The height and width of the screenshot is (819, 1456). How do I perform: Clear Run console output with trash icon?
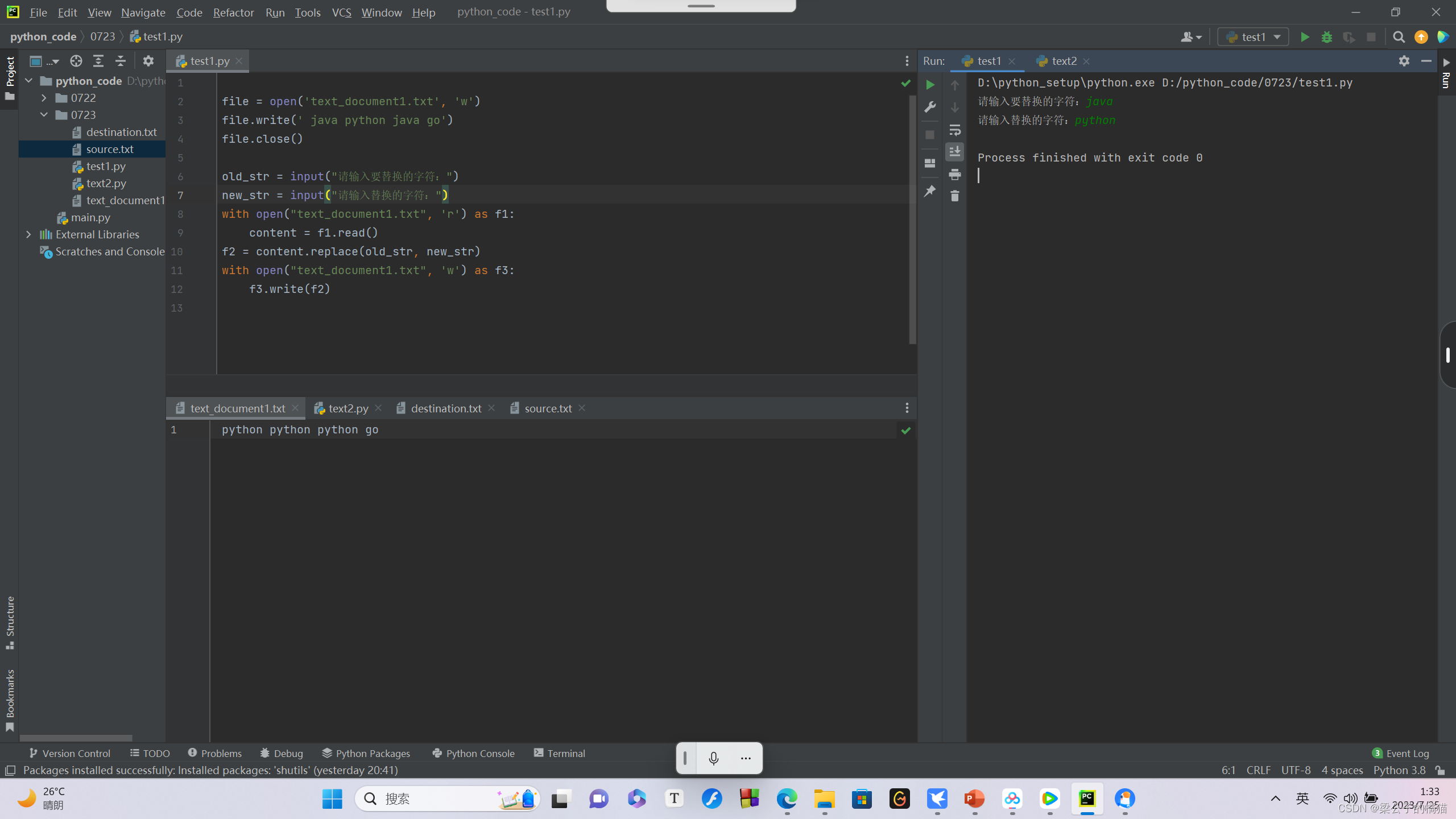(x=955, y=196)
